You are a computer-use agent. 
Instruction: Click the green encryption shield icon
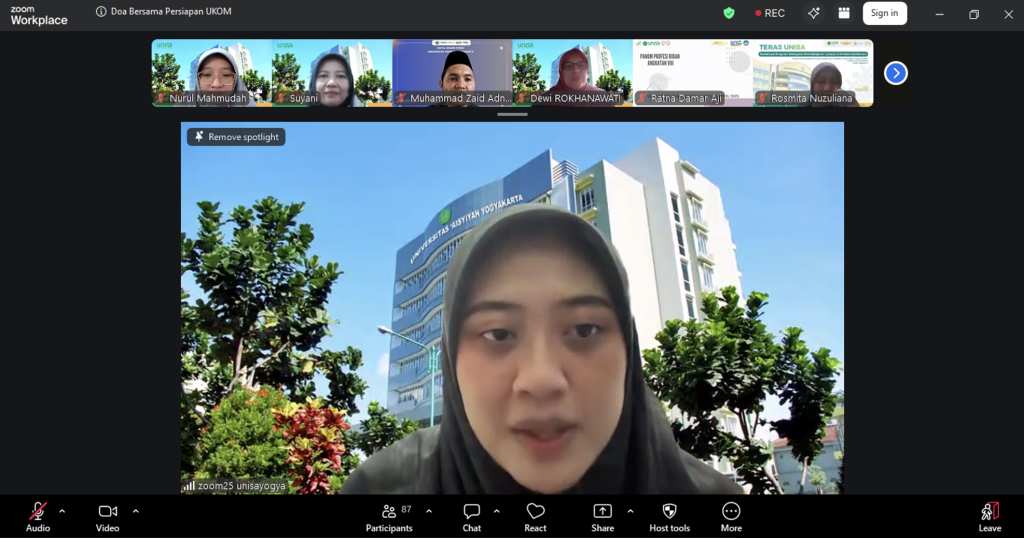(x=729, y=13)
